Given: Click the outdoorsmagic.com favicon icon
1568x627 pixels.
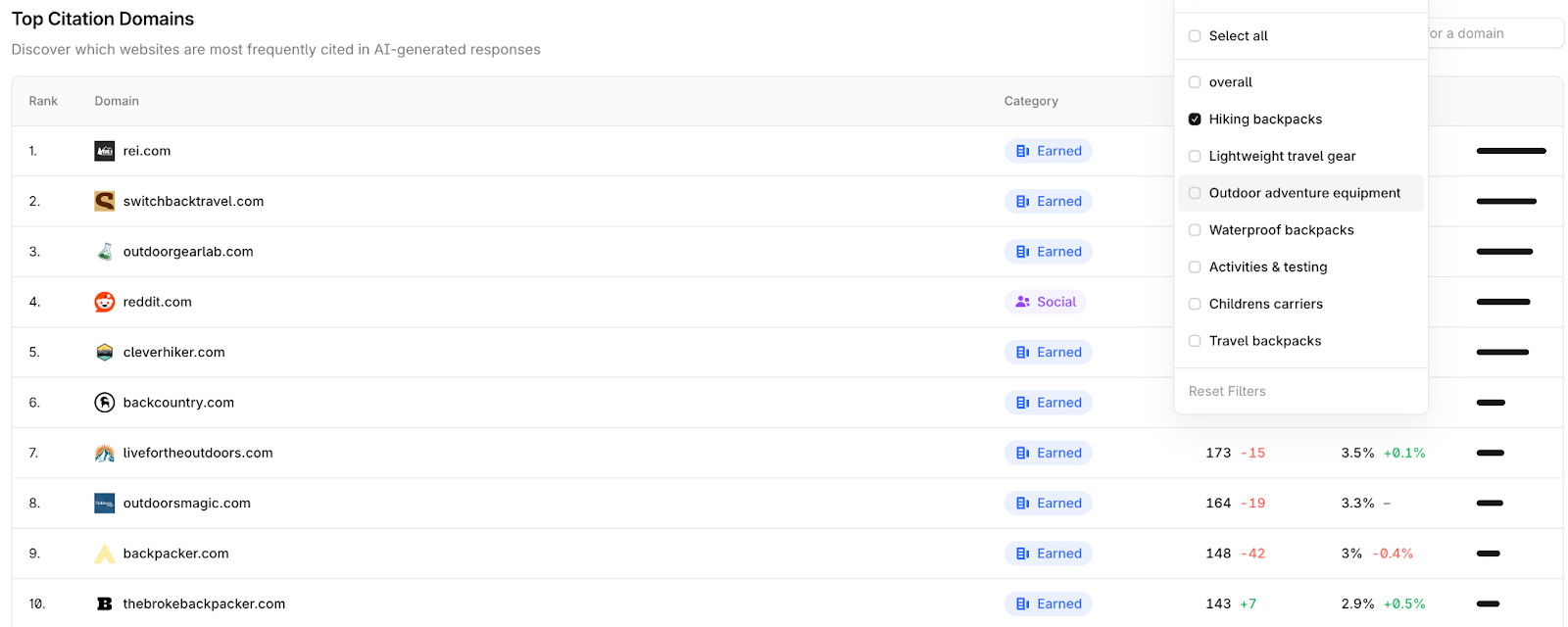Looking at the screenshot, I should tap(104, 504).
